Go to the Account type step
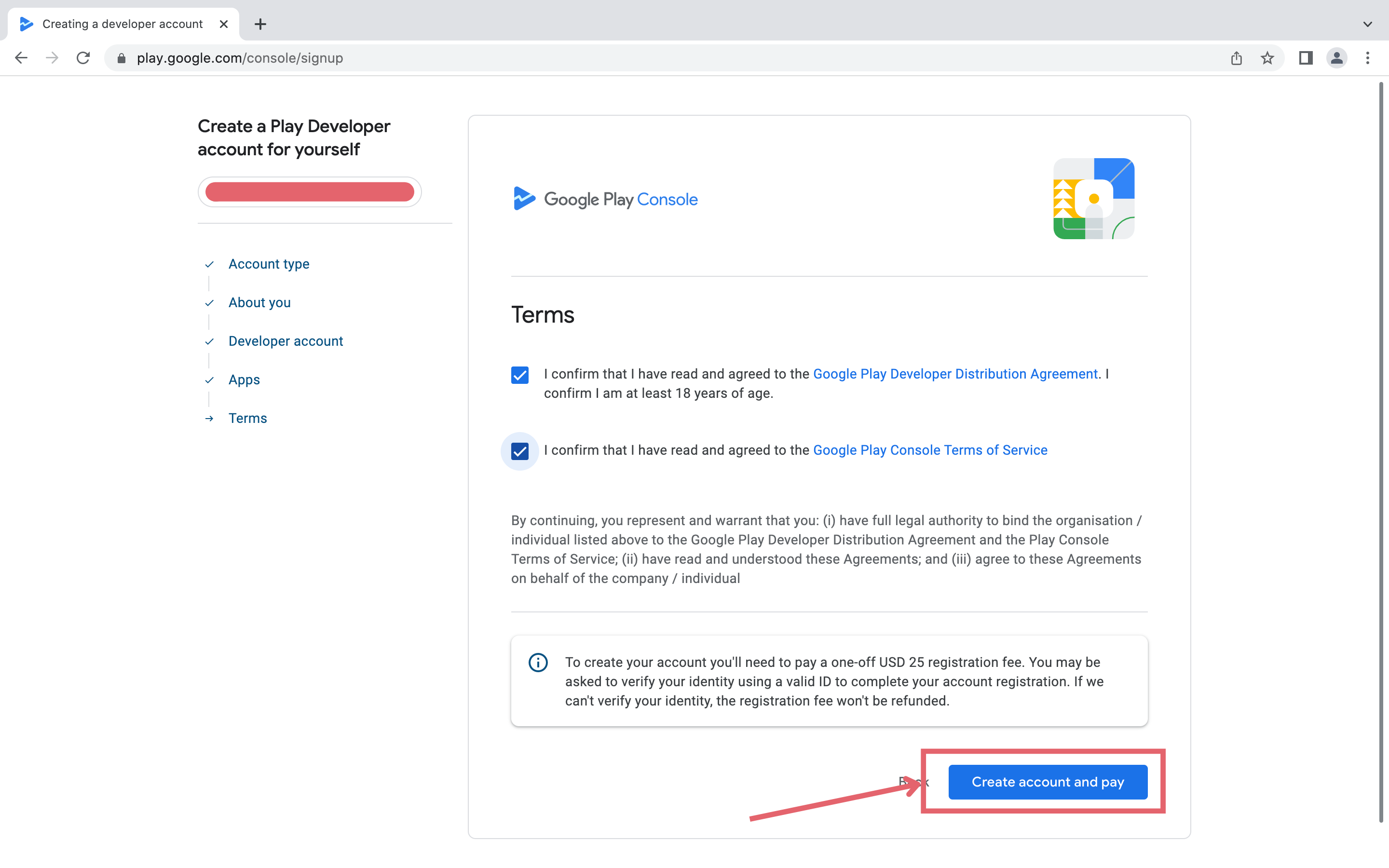Viewport: 1389px width, 868px height. 269,264
